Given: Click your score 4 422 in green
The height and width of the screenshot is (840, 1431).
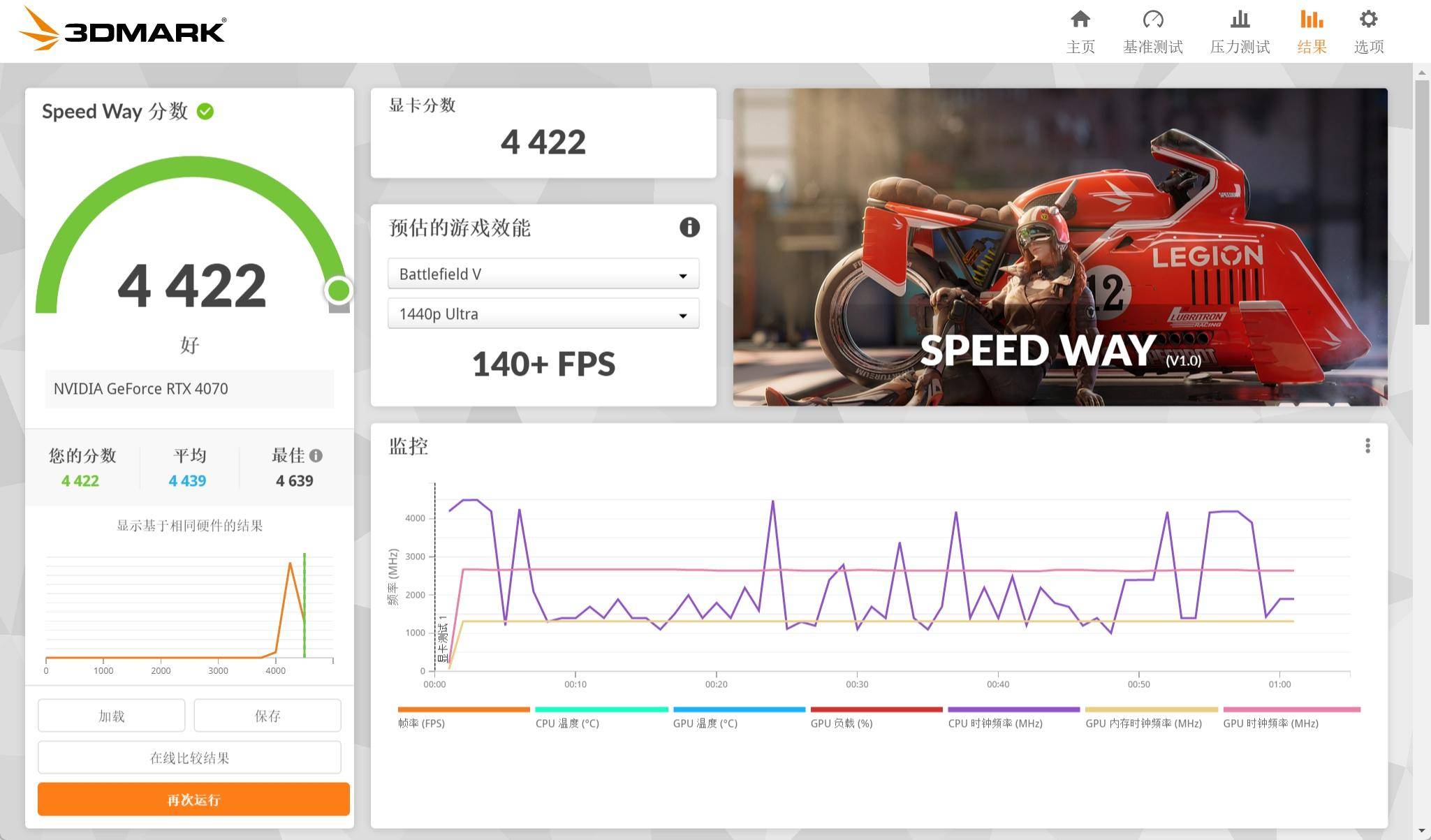Looking at the screenshot, I should click(x=80, y=481).
